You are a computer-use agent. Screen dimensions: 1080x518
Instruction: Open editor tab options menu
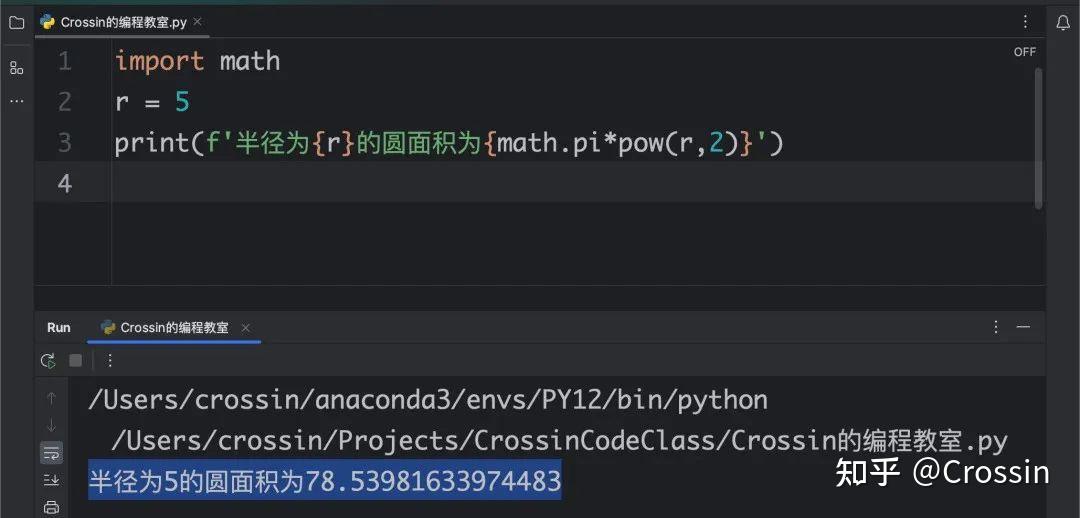(x=1026, y=22)
